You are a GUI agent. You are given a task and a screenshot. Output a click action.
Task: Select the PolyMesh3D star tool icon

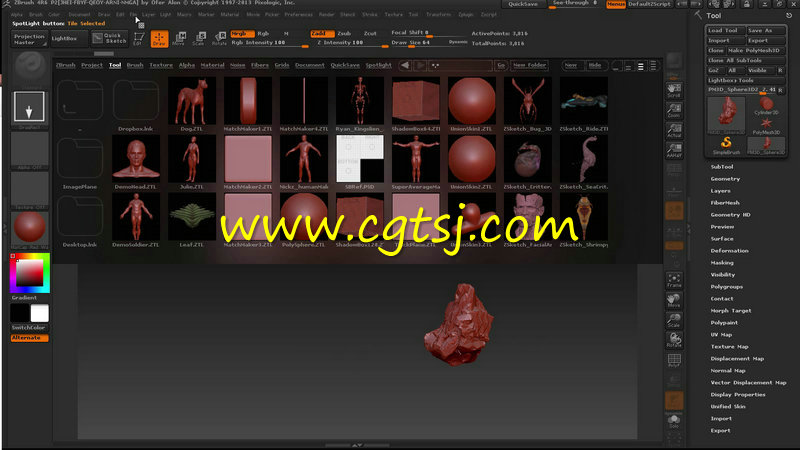[x=766, y=126]
